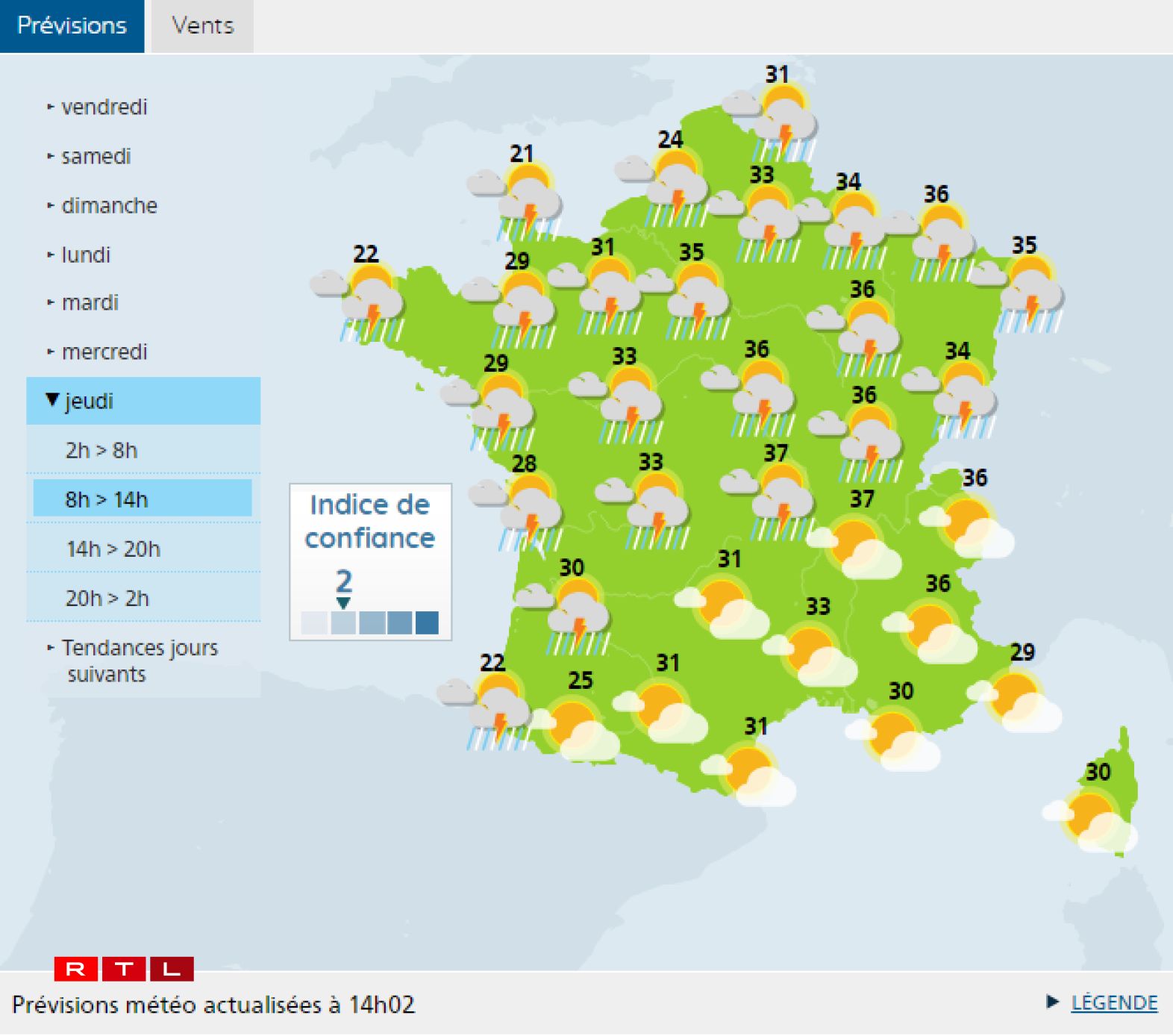Click the confidence index marker arrow
The image size is (1173, 1036).
point(343,603)
